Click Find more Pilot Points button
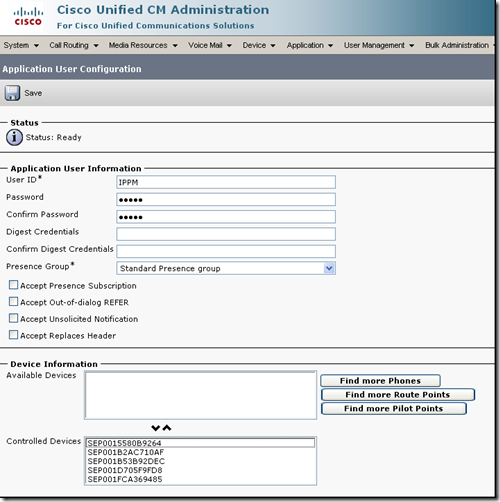The width and height of the screenshot is (500, 502). coord(394,409)
